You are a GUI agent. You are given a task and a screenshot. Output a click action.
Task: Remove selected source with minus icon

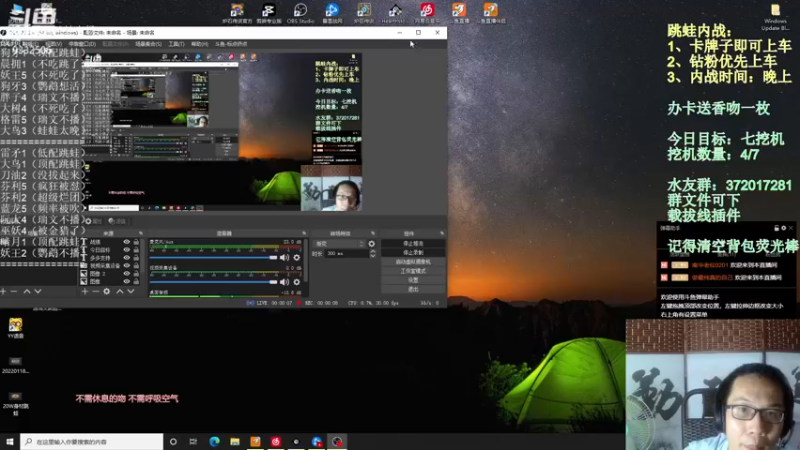coord(95,291)
